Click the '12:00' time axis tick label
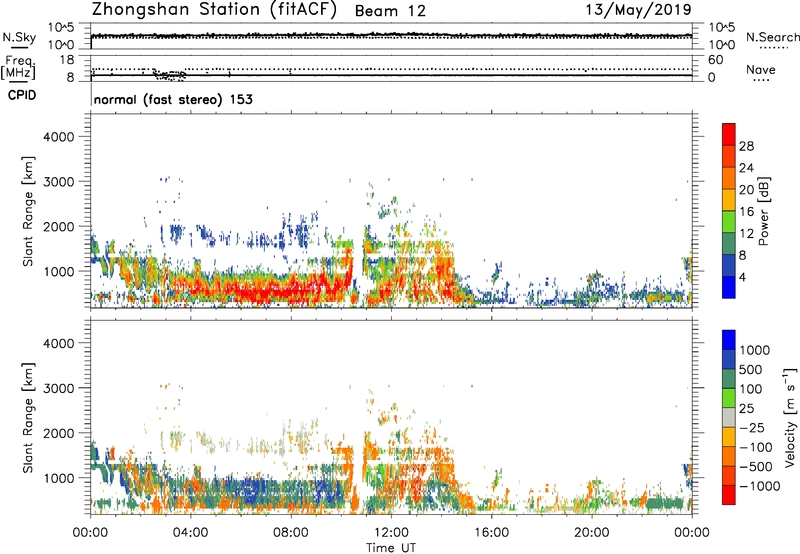Viewport: 800px width, 554px height. 391,533
